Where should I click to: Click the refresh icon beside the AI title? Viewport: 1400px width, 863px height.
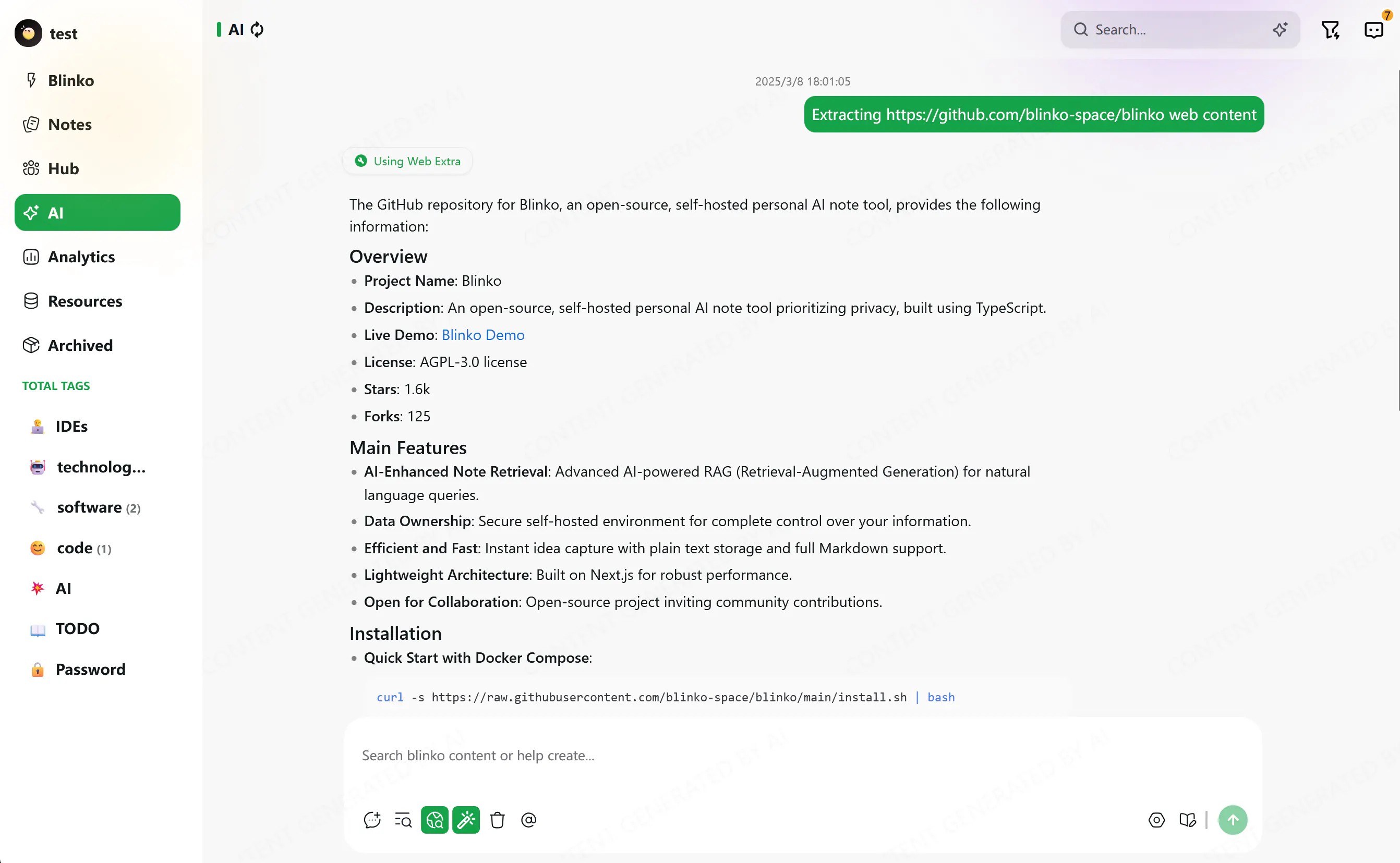click(258, 30)
